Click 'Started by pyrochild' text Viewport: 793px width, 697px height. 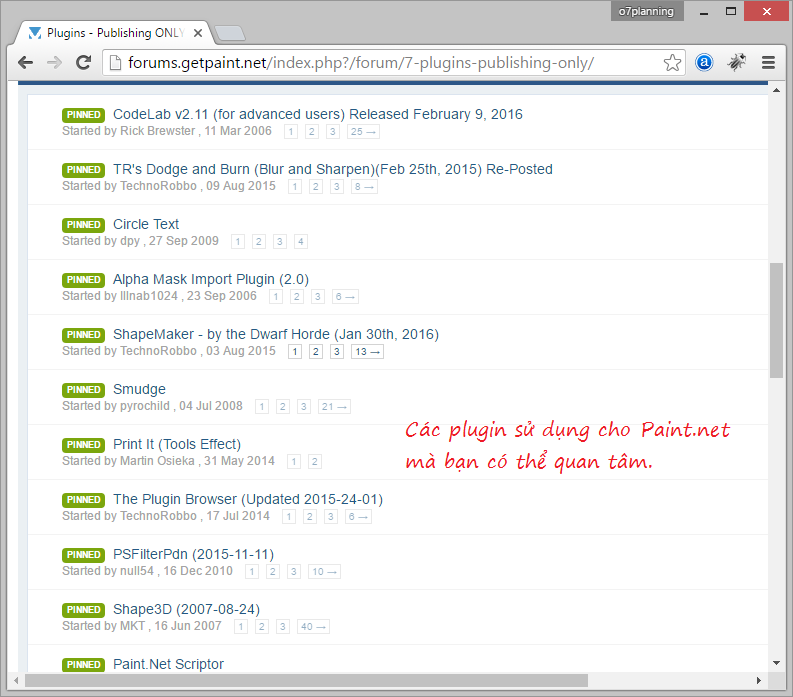(116, 406)
